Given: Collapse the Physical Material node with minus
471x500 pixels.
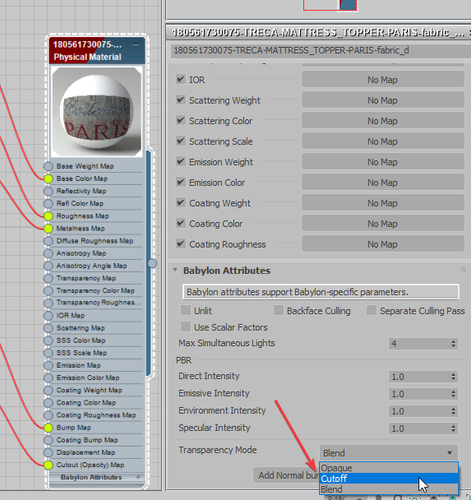Looking at the screenshot, I should pyautogui.click(x=136, y=44).
